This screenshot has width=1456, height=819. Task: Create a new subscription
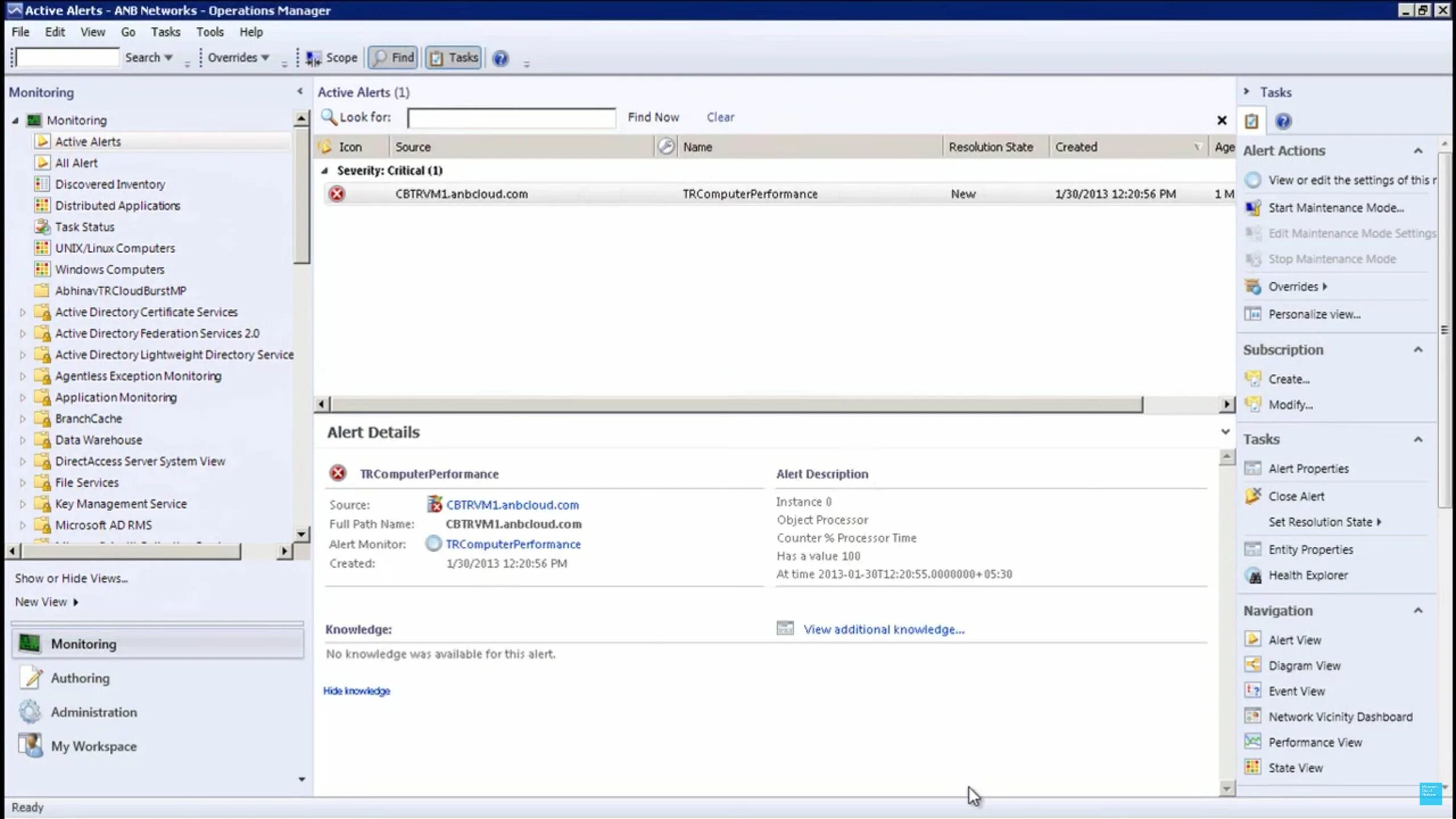coord(1289,379)
